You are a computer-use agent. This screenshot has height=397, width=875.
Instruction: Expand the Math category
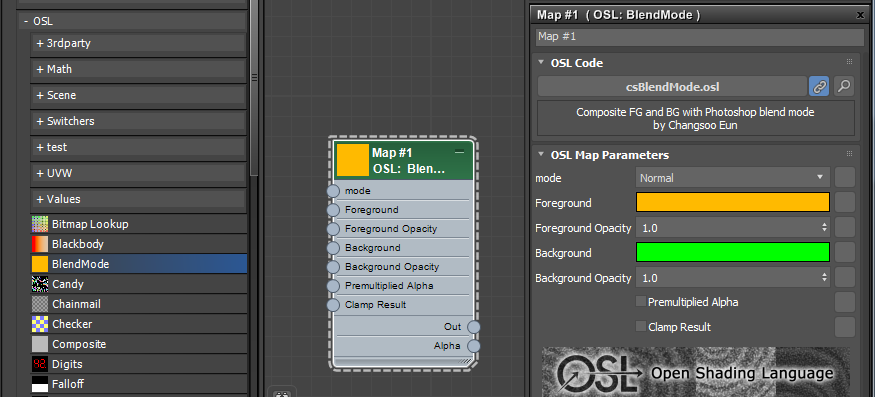click(40, 69)
